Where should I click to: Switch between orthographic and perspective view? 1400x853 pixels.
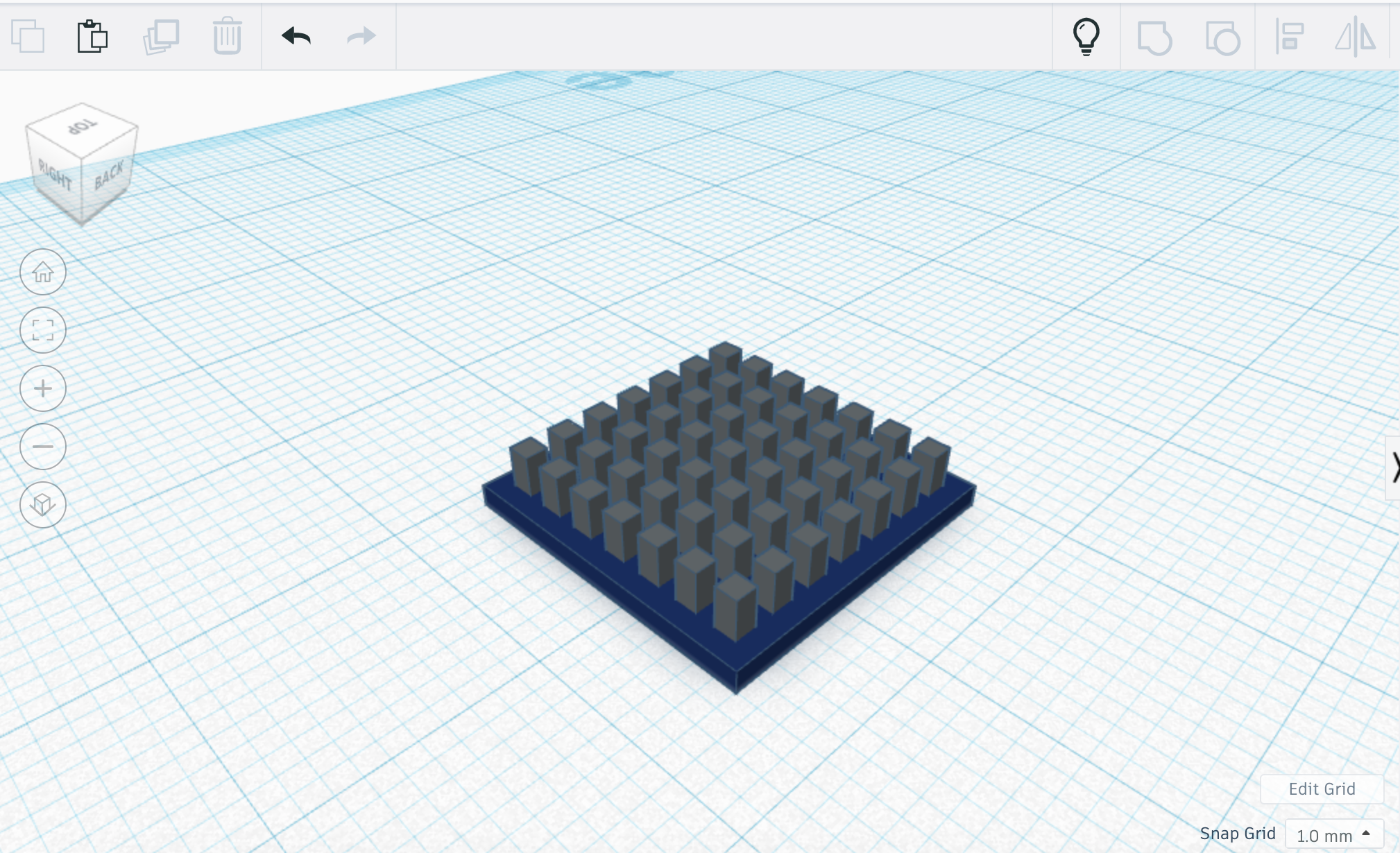pyautogui.click(x=43, y=505)
